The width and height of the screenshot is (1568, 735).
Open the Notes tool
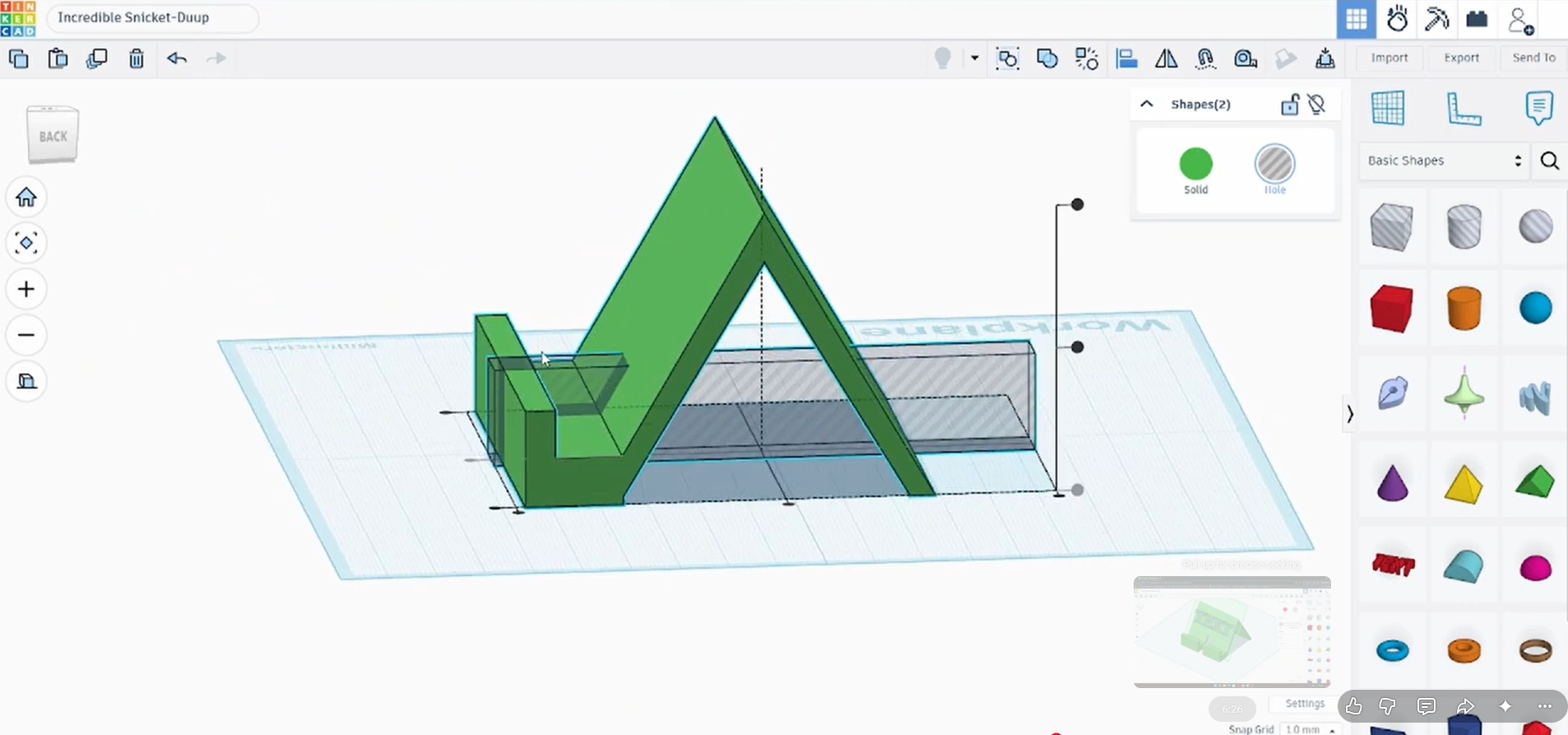[1538, 108]
